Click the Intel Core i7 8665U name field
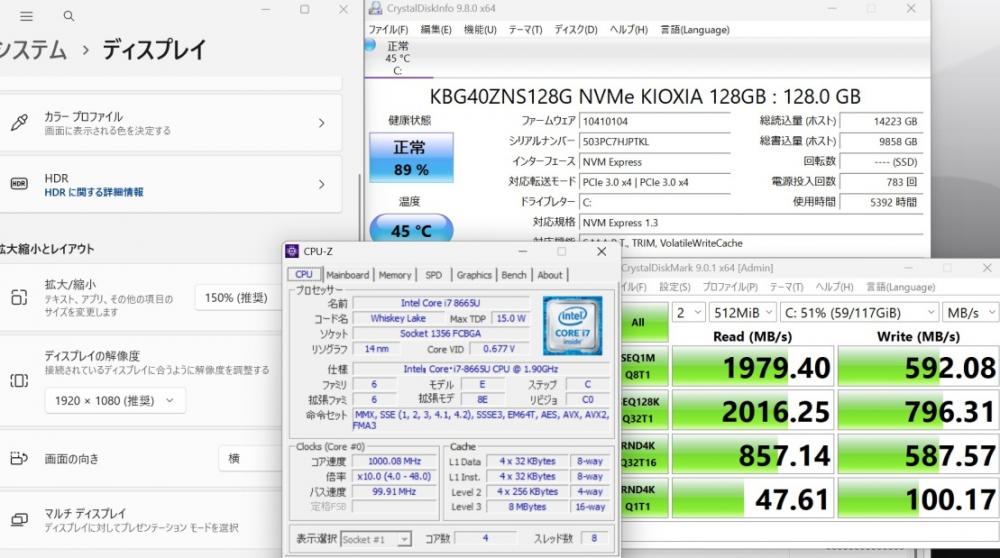This screenshot has height=558, width=1000. tap(440, 303)
